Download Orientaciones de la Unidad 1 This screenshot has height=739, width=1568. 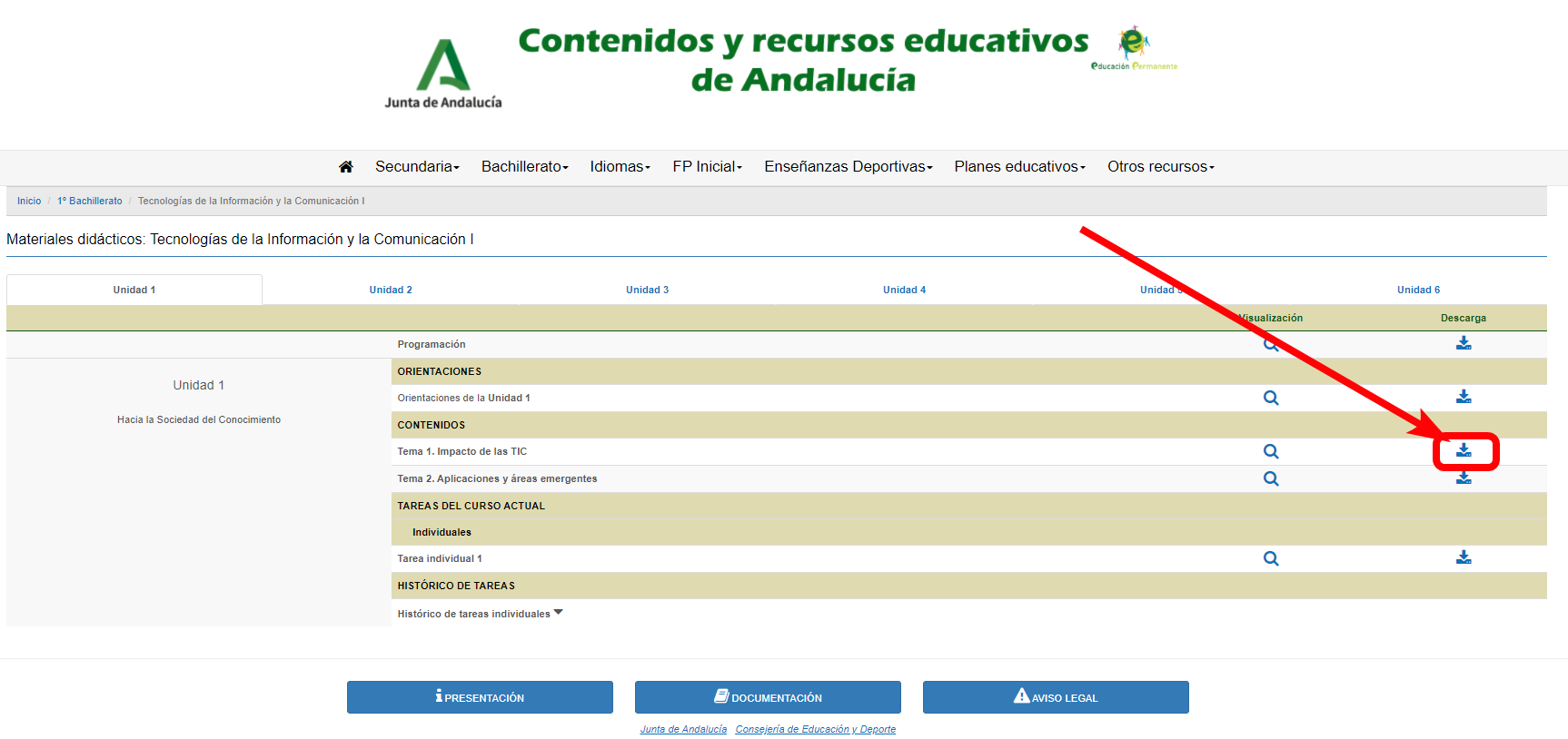pos(1464,397)
